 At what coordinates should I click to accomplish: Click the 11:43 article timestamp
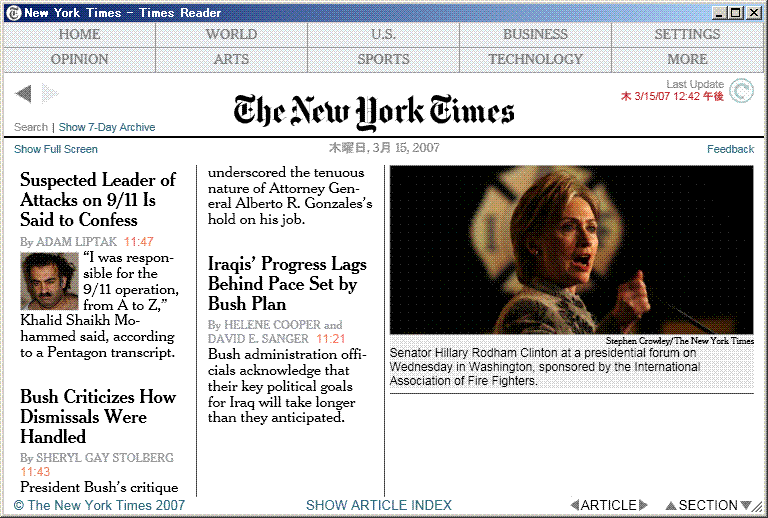pyautogui.click(x=35, y=472)
